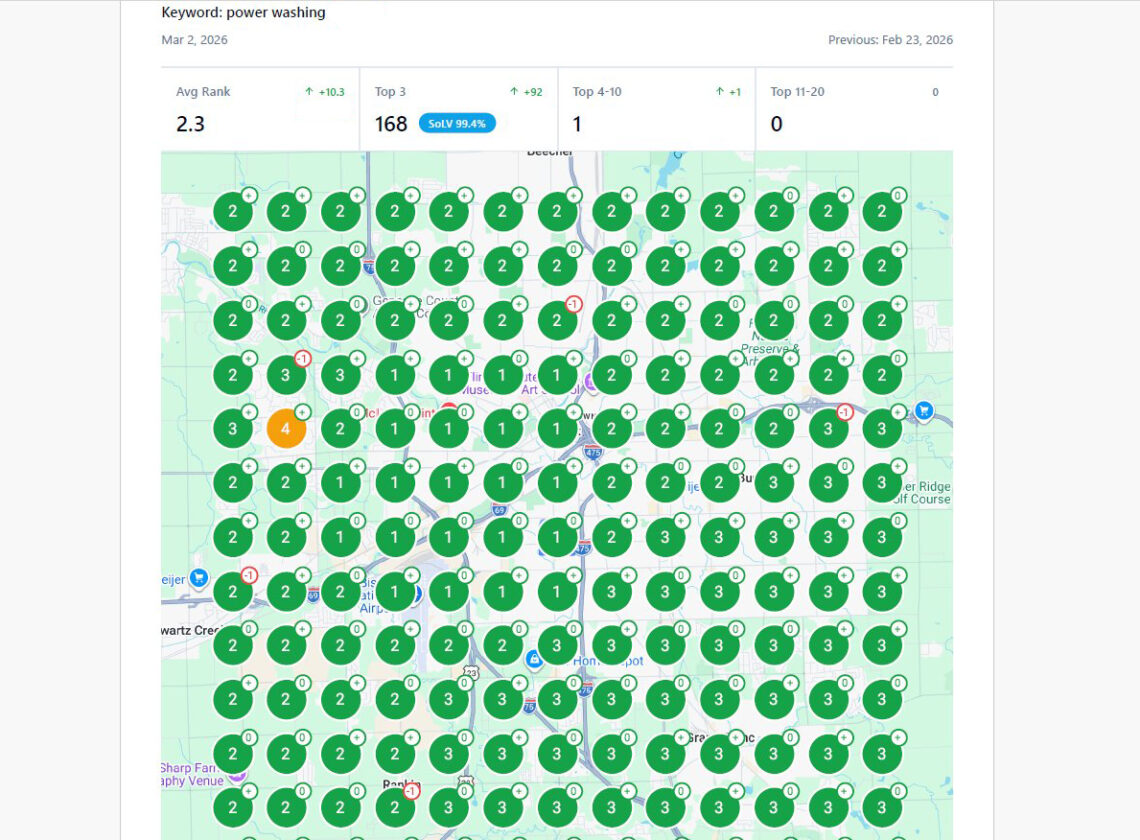
Task: Select the blue shopping bag pin near Home Depot
Action: click(x=535, y=658)
